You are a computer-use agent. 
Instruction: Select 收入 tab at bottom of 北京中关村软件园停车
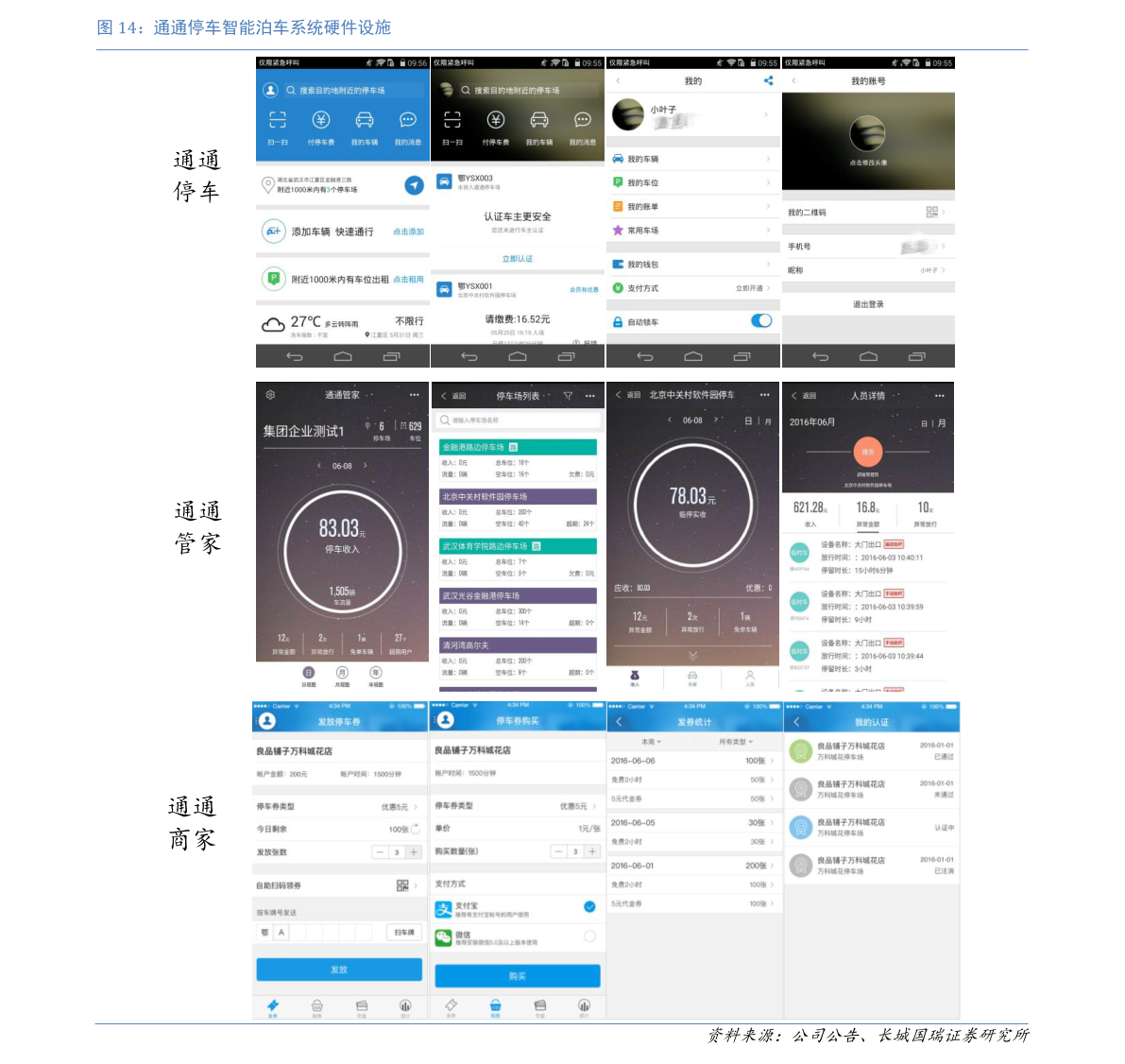pyautogui.click(x=635, y=678)
